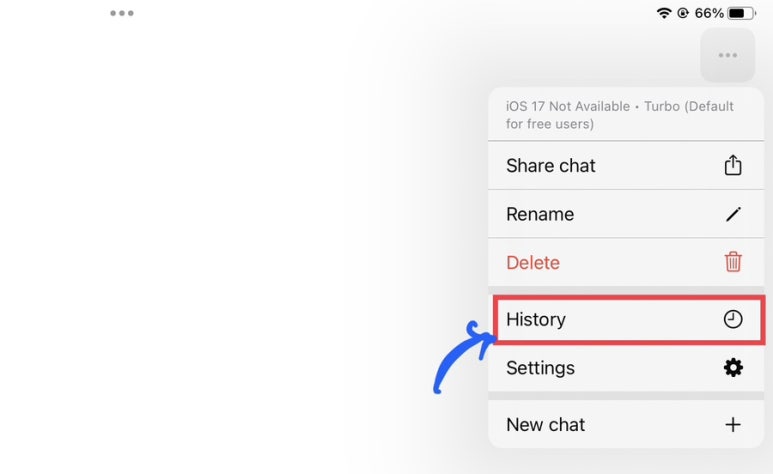Tap the plus icon for New chat

point(733,424)
